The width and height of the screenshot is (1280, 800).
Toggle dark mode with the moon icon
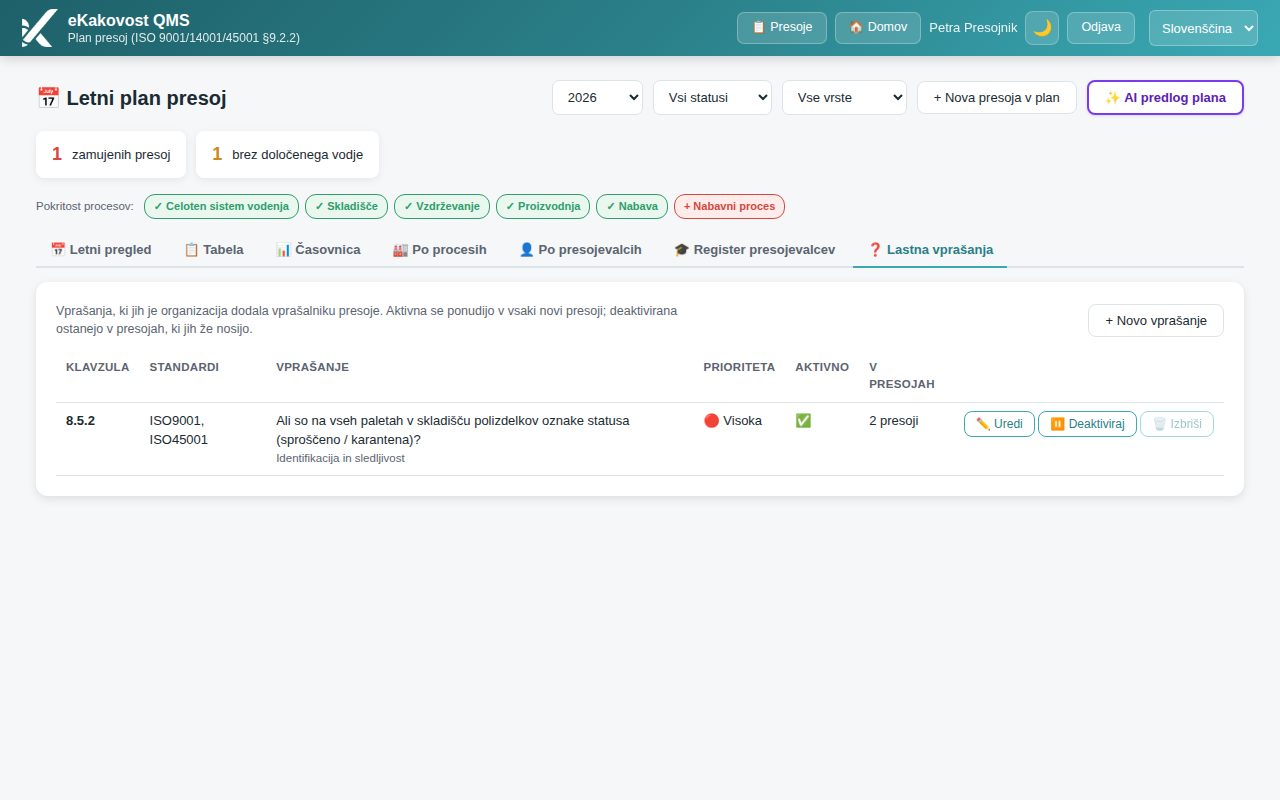(x=1042, y=28)
